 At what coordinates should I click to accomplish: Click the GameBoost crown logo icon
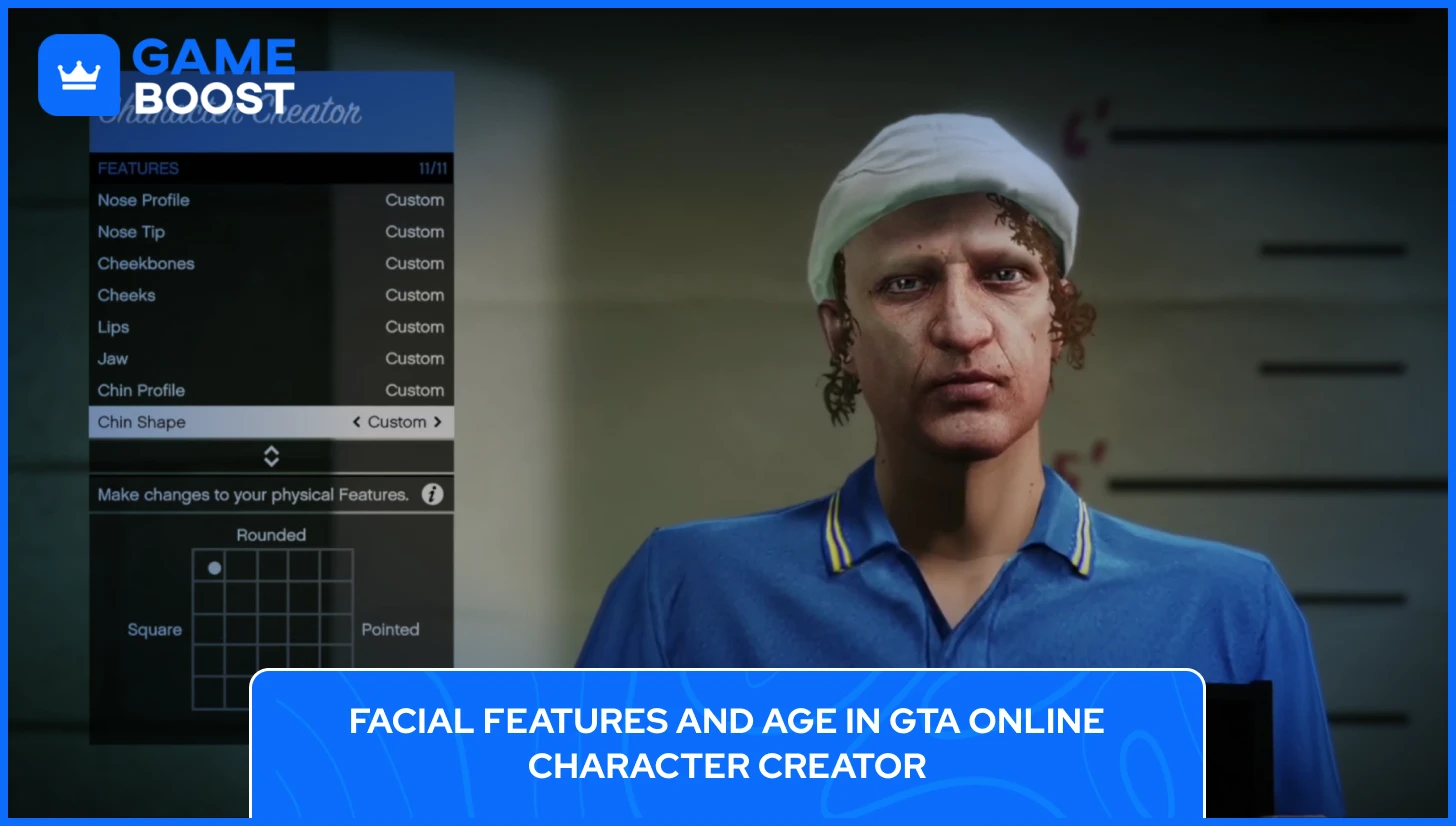point(79,74)
